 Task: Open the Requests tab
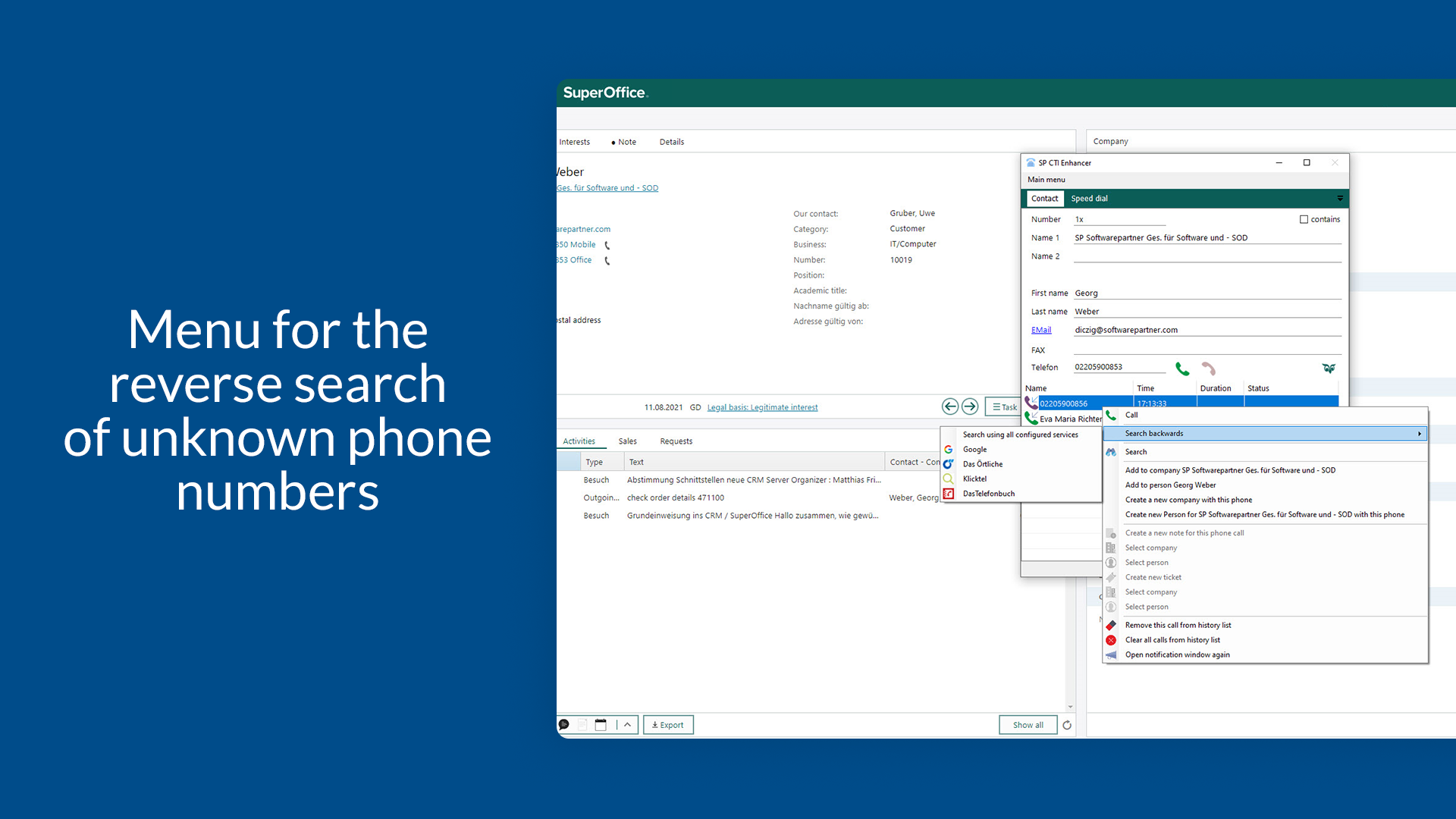click(676, 441)
